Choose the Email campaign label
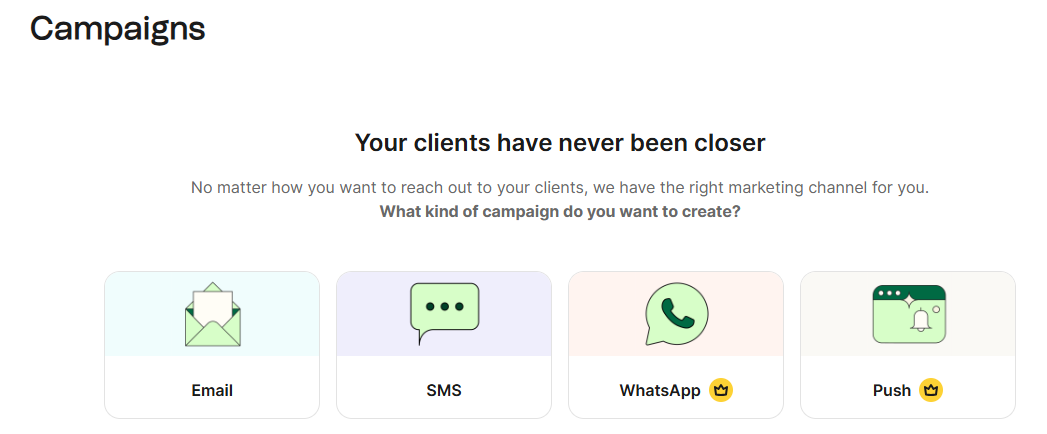Screen dimensions: 1047x434 [x=212, y=390]
